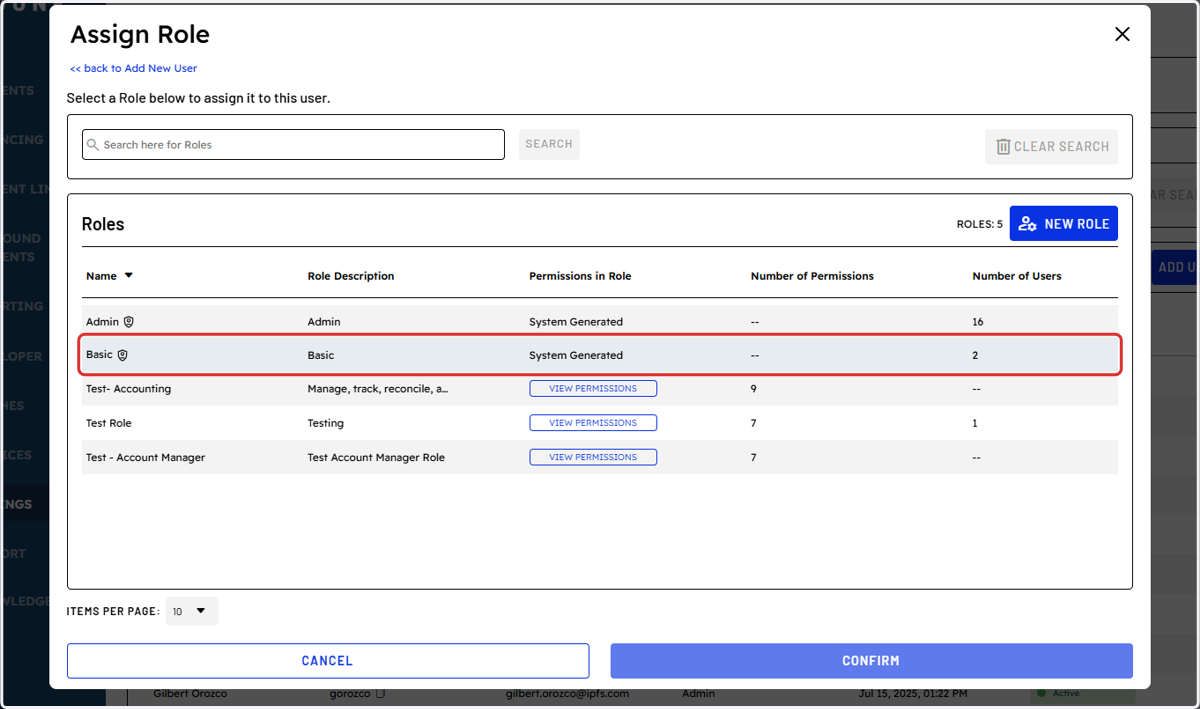1200x709 pixels.
Task: Select the Test- Accounting role
Action: pyautogui.click(x=128, y=389)
